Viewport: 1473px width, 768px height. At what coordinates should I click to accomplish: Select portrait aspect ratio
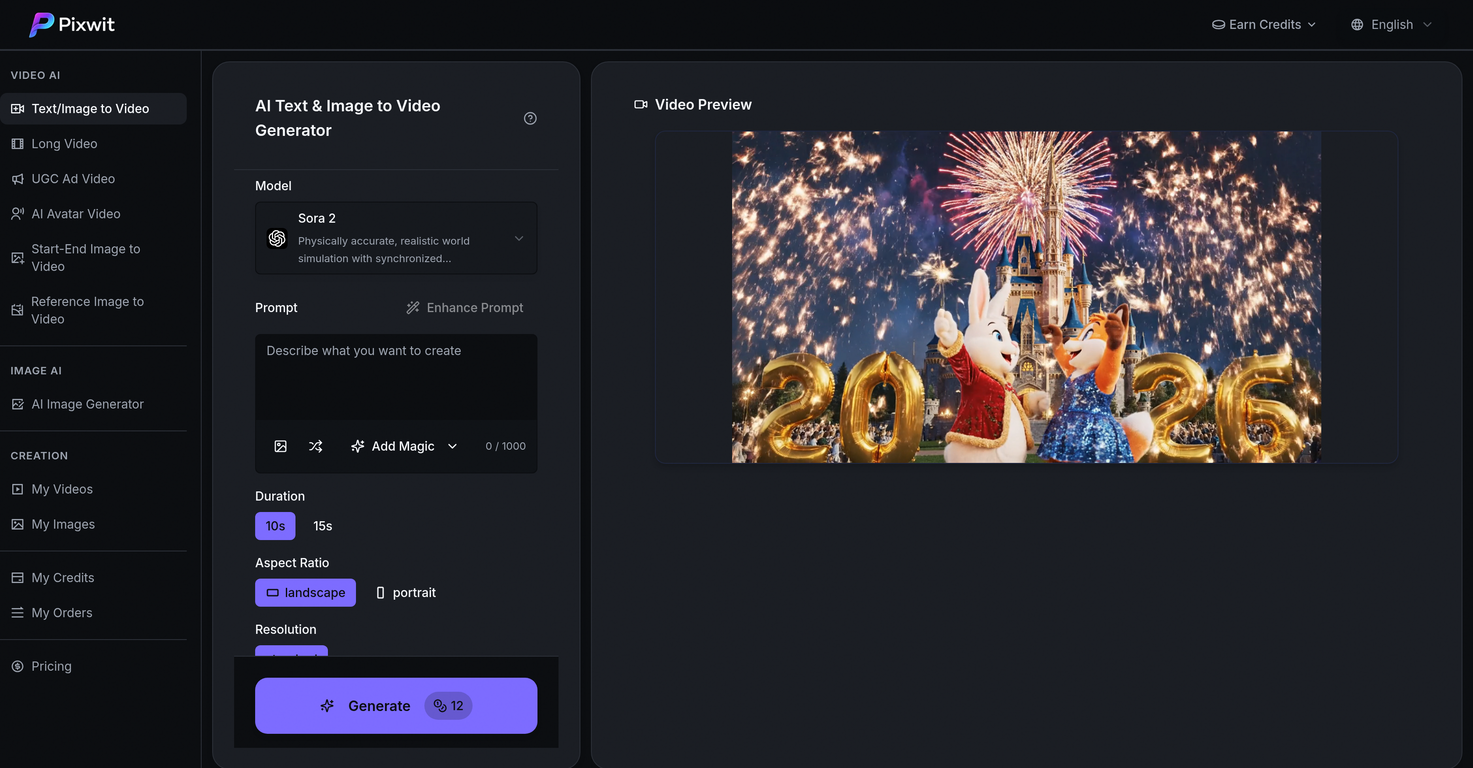tap(405, 593)
